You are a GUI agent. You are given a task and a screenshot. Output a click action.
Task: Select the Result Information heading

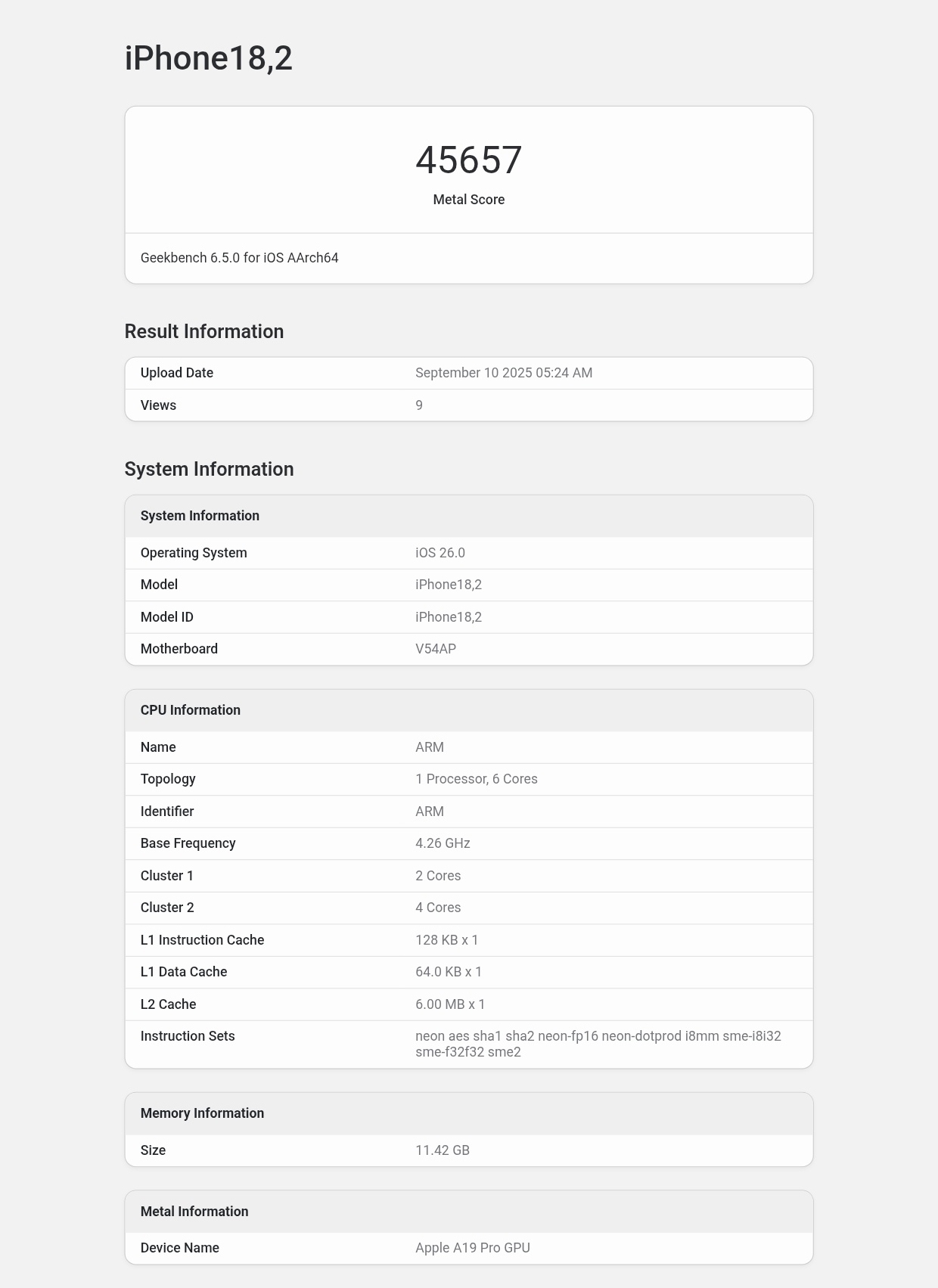203,331
